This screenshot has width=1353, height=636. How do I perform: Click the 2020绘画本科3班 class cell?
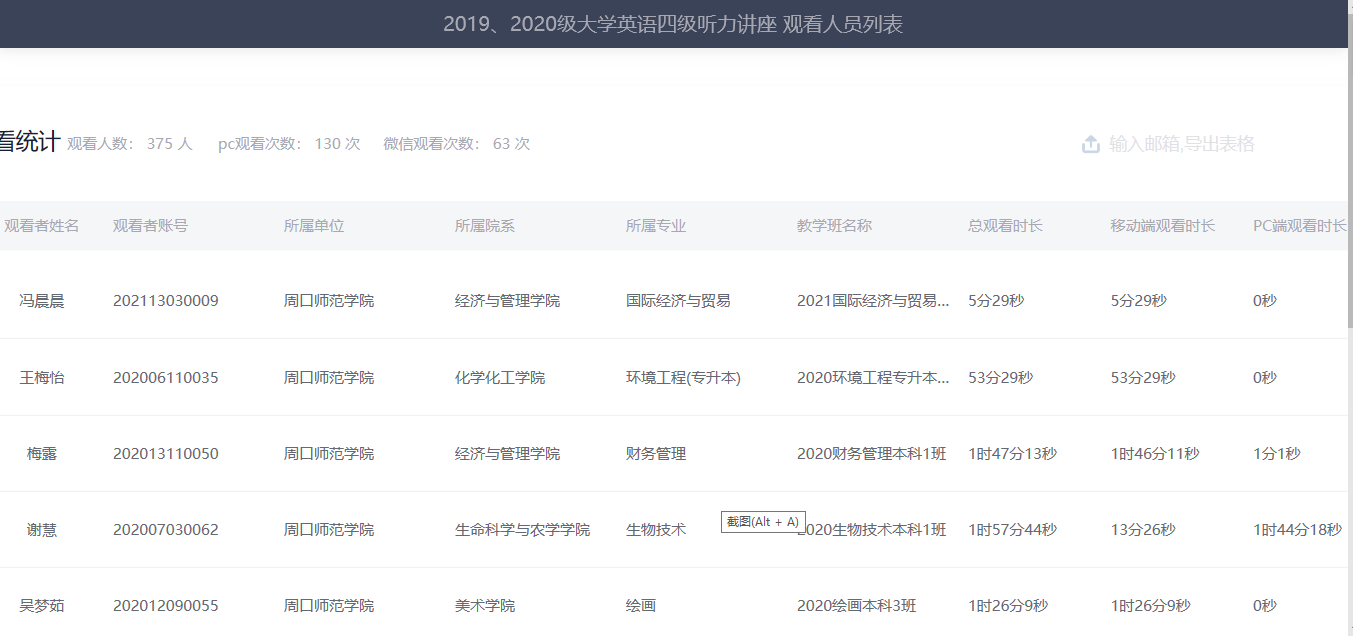tap(856, 606)
